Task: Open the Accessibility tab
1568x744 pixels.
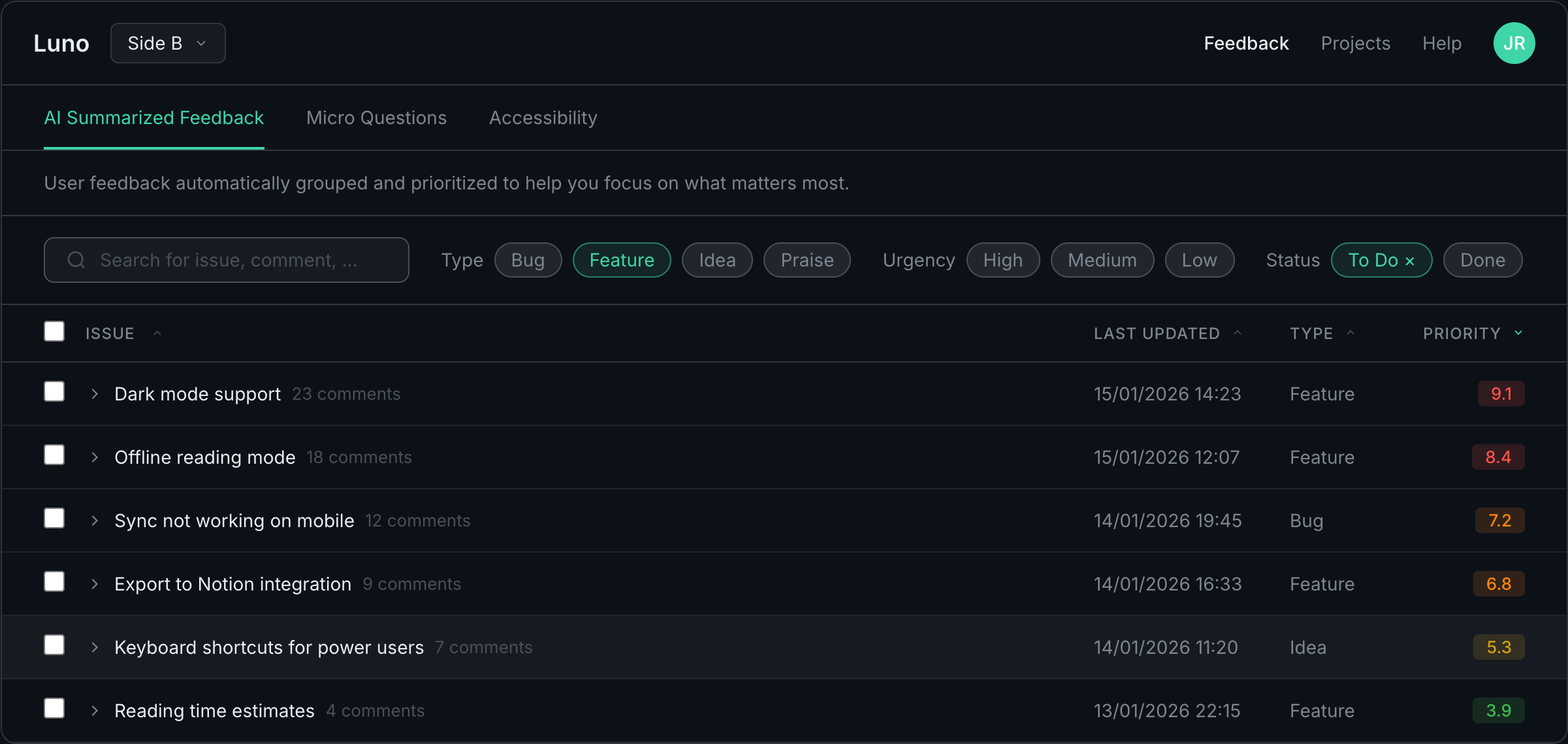Action: [543, 118]
